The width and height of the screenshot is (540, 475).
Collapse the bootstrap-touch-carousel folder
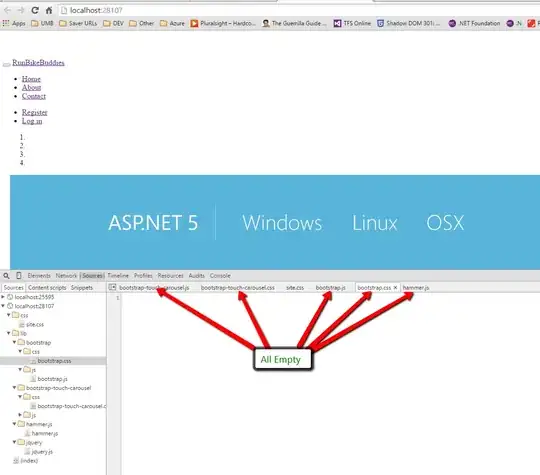click(14, 388)
